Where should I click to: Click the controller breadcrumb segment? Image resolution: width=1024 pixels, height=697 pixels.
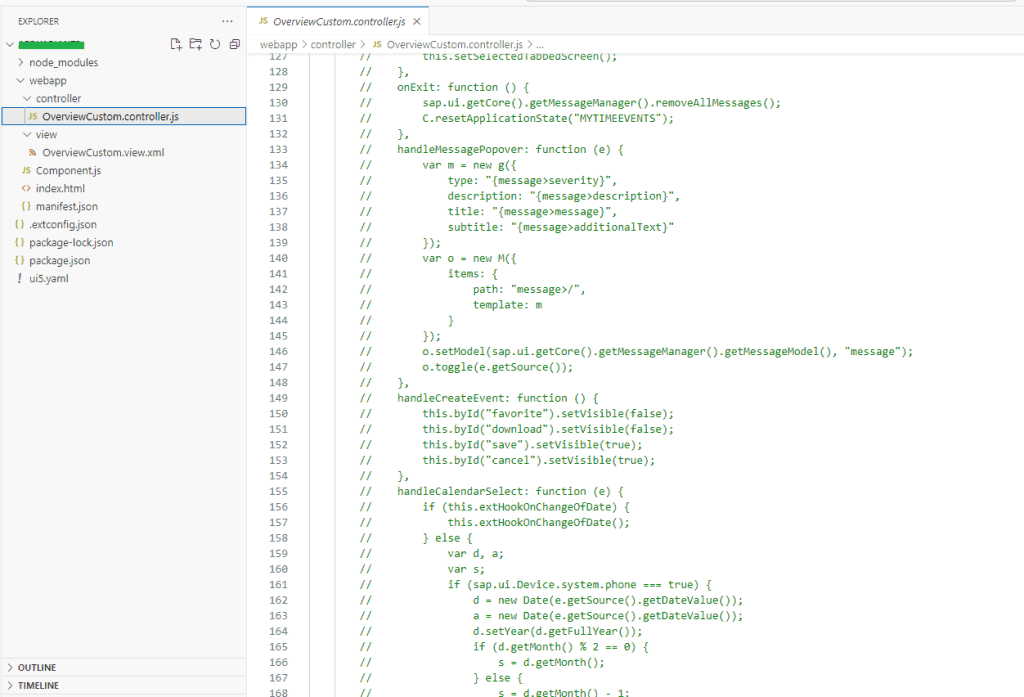[333, 44]
